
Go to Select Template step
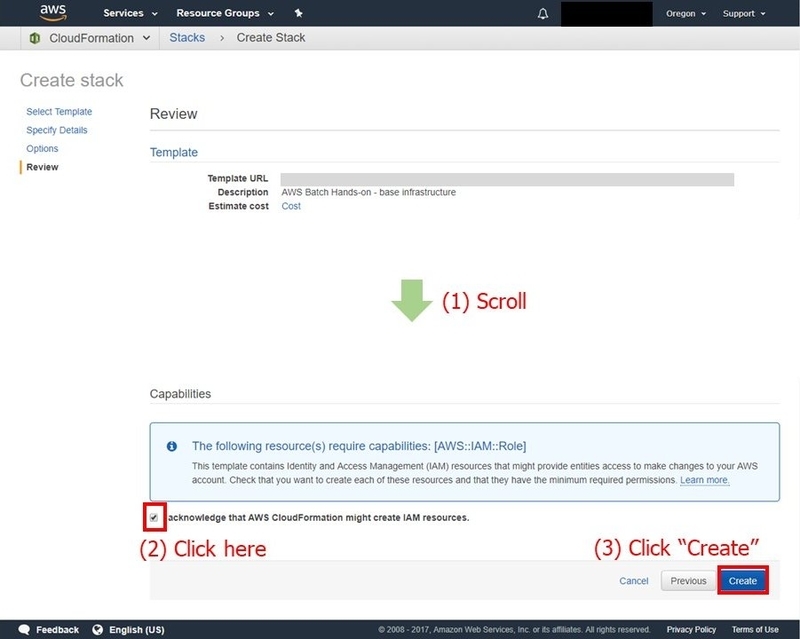(x=59, y=112)
